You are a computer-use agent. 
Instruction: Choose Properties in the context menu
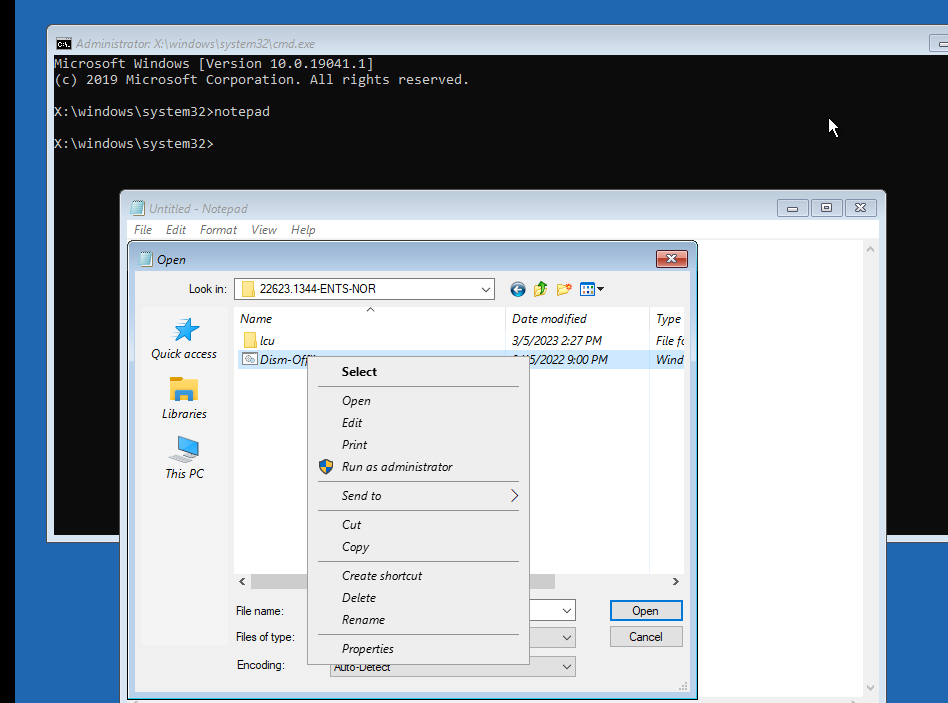[418, 649]
